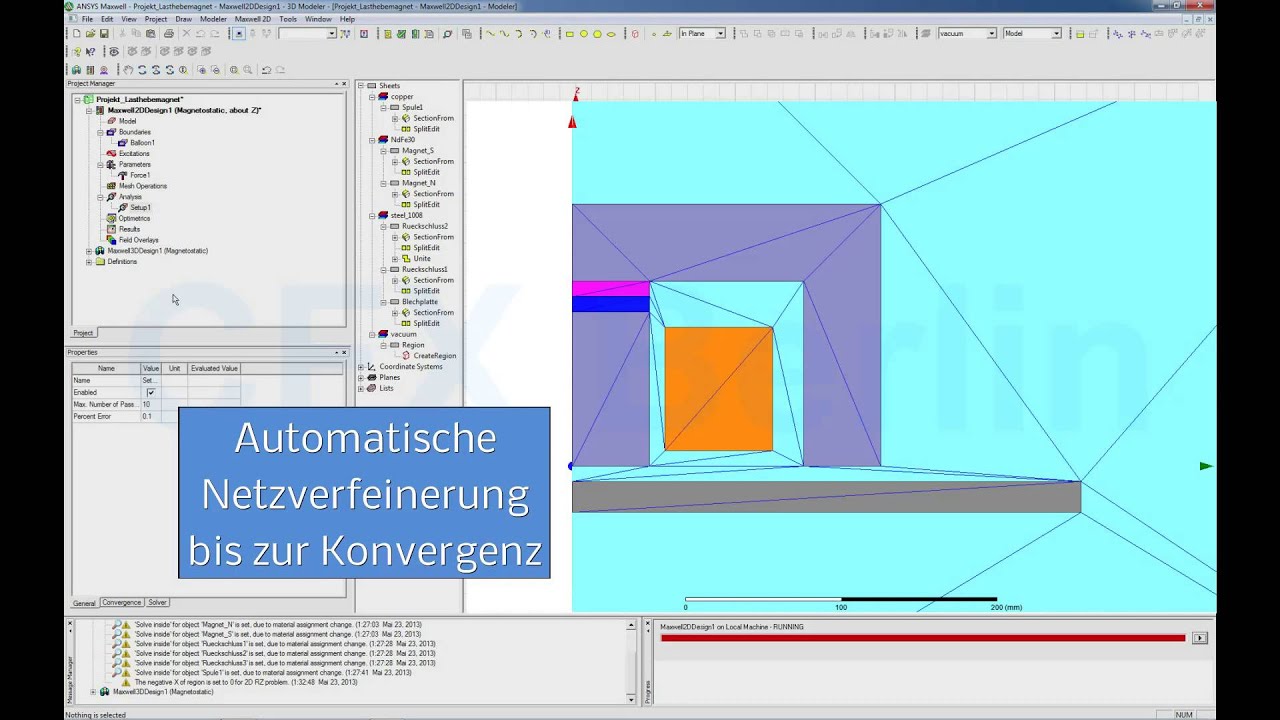Expand the Maxwell3DDesign1 (Magnetostatic) project node
The width and height of the screenshot is (1280, 720).
89,251
